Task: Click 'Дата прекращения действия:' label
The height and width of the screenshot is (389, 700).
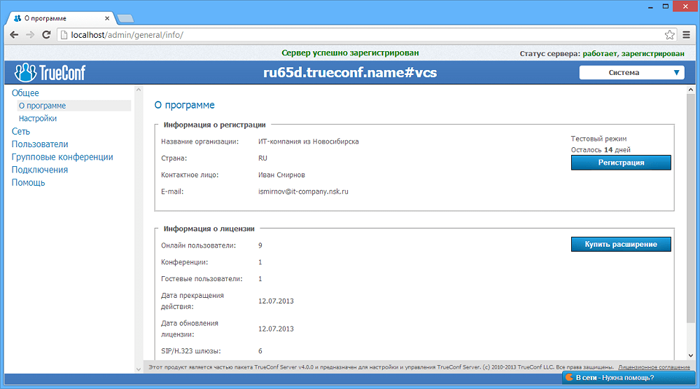Action: (192, 301)
